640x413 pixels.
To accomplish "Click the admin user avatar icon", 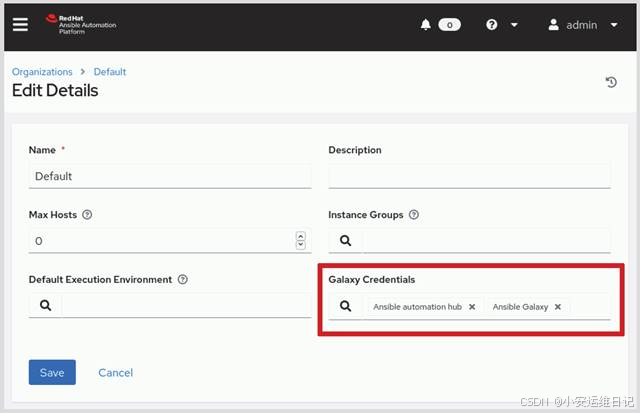I will [x=553, y=25].
